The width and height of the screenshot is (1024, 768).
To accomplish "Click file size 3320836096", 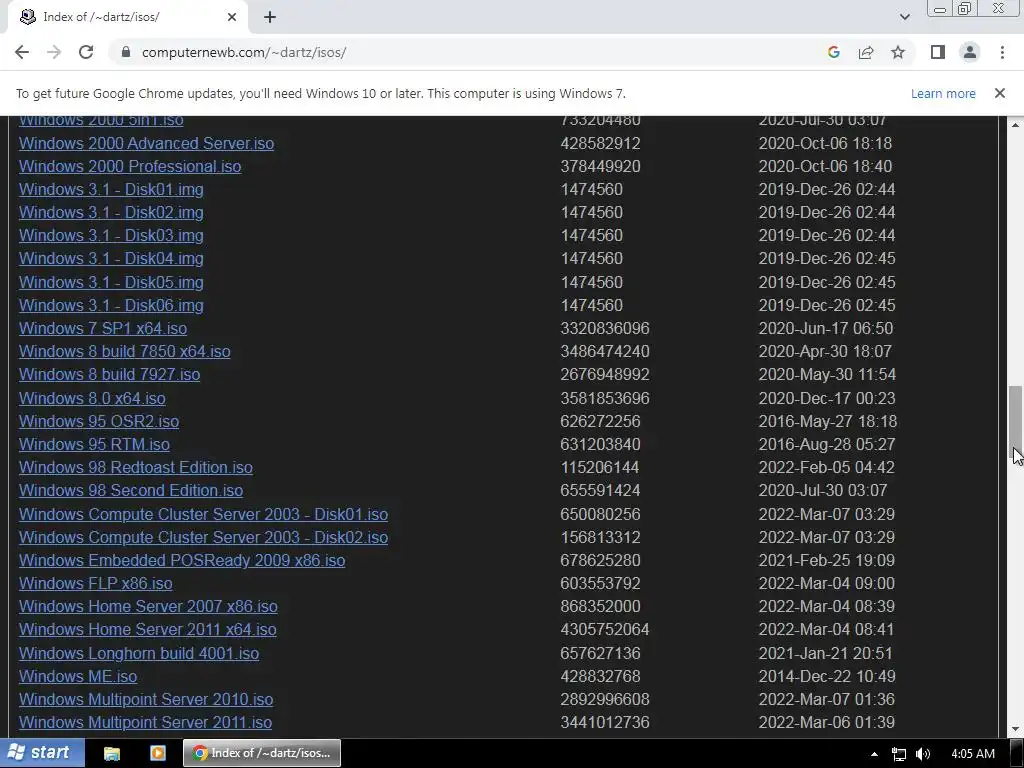I will click(x=605, y=328).
